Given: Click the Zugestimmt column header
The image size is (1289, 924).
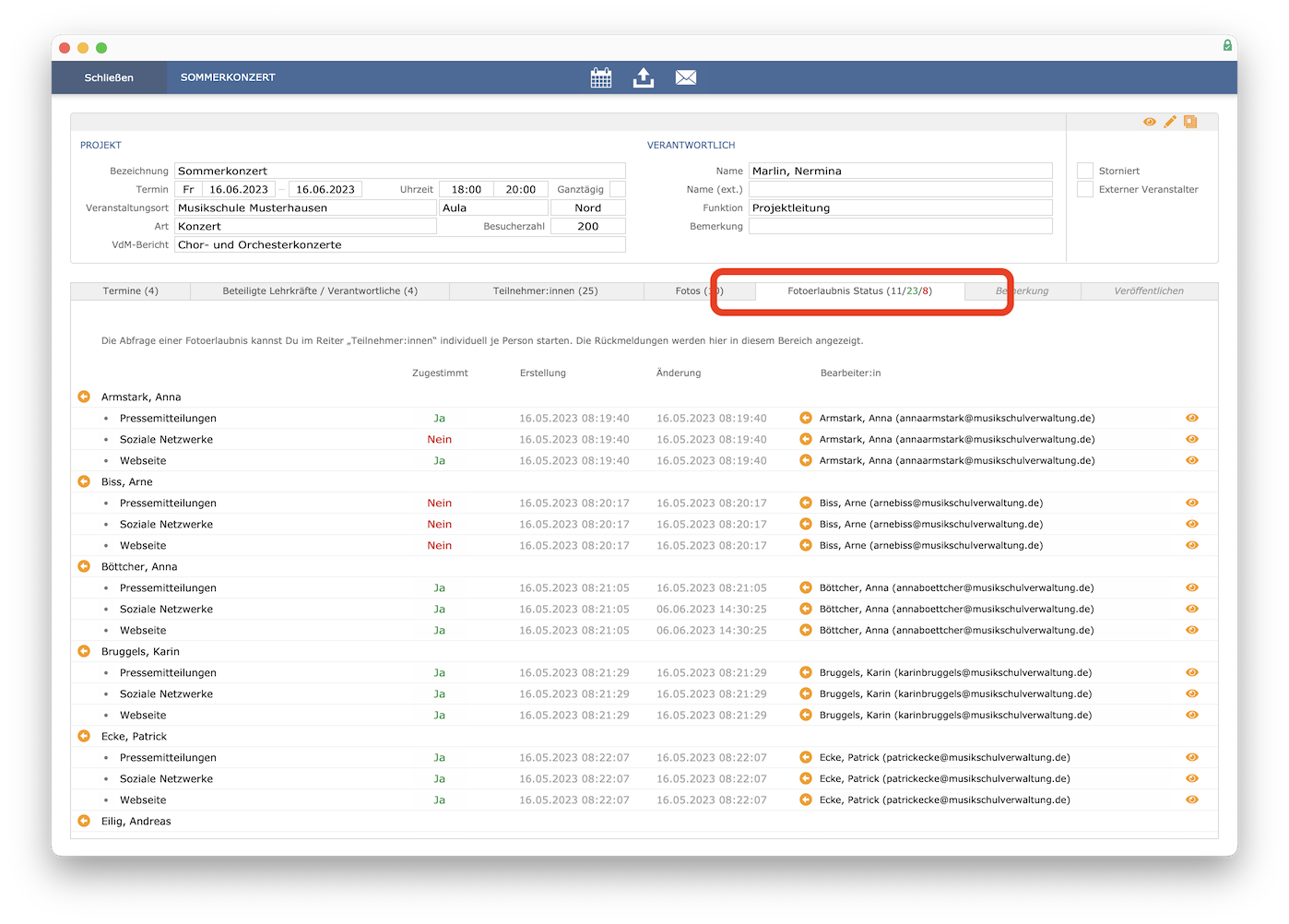Looking at the screenshot, I should coord(440,373).
